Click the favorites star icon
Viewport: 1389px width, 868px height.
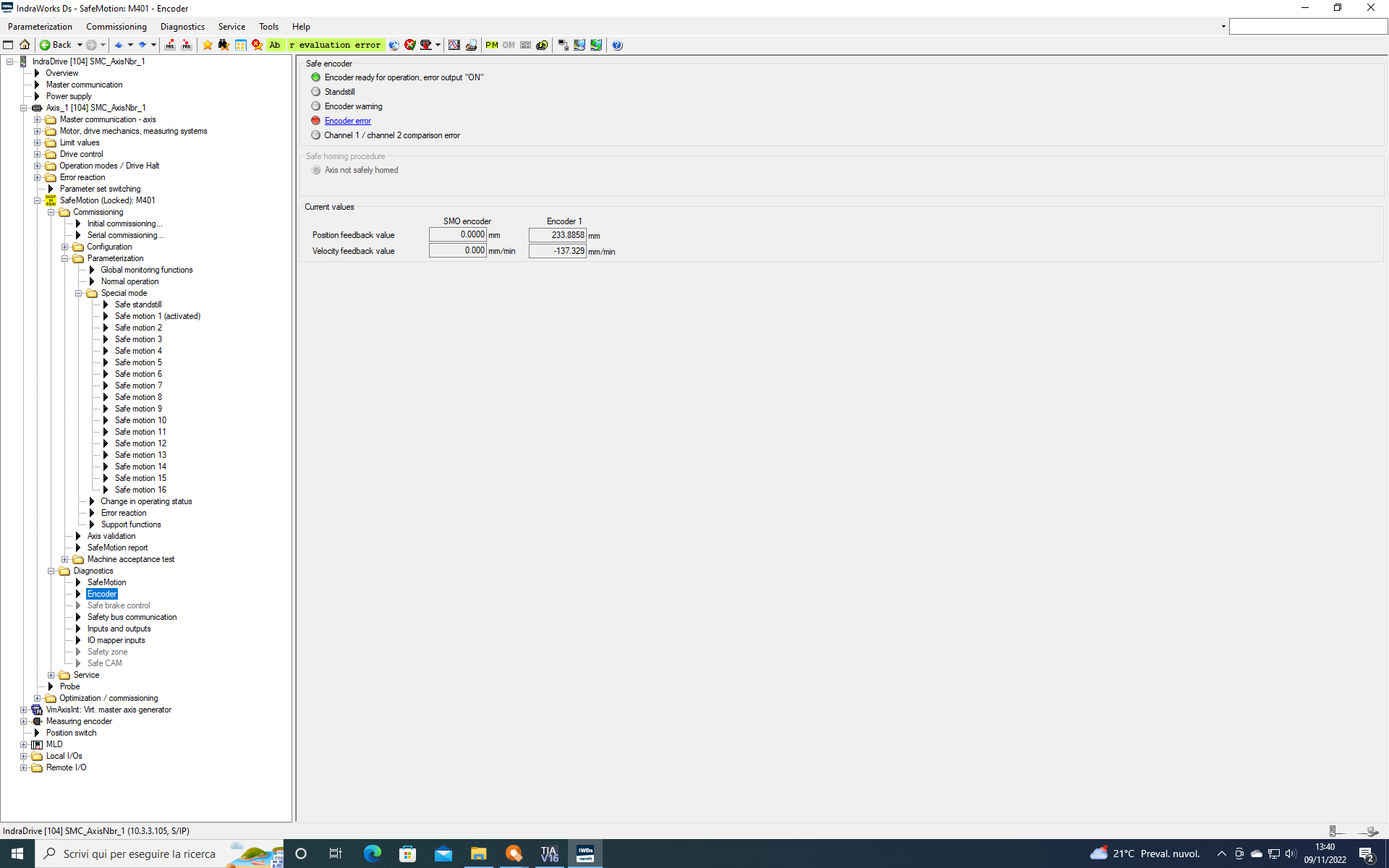tap(208, 45)
